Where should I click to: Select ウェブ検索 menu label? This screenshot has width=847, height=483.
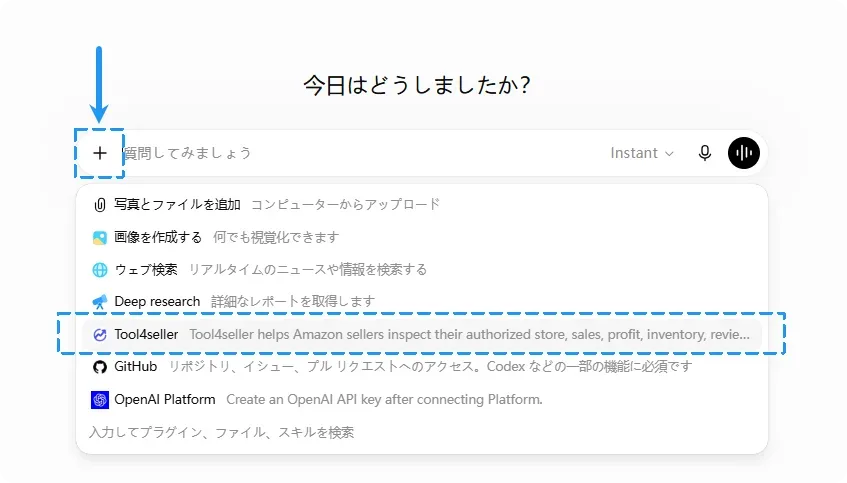point(146,270)
